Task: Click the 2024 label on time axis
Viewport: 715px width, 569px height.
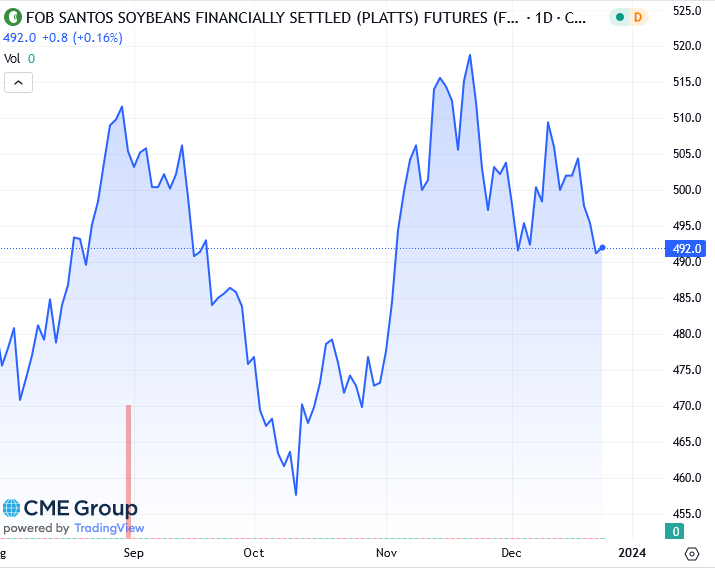Action: tap(631, 552)
